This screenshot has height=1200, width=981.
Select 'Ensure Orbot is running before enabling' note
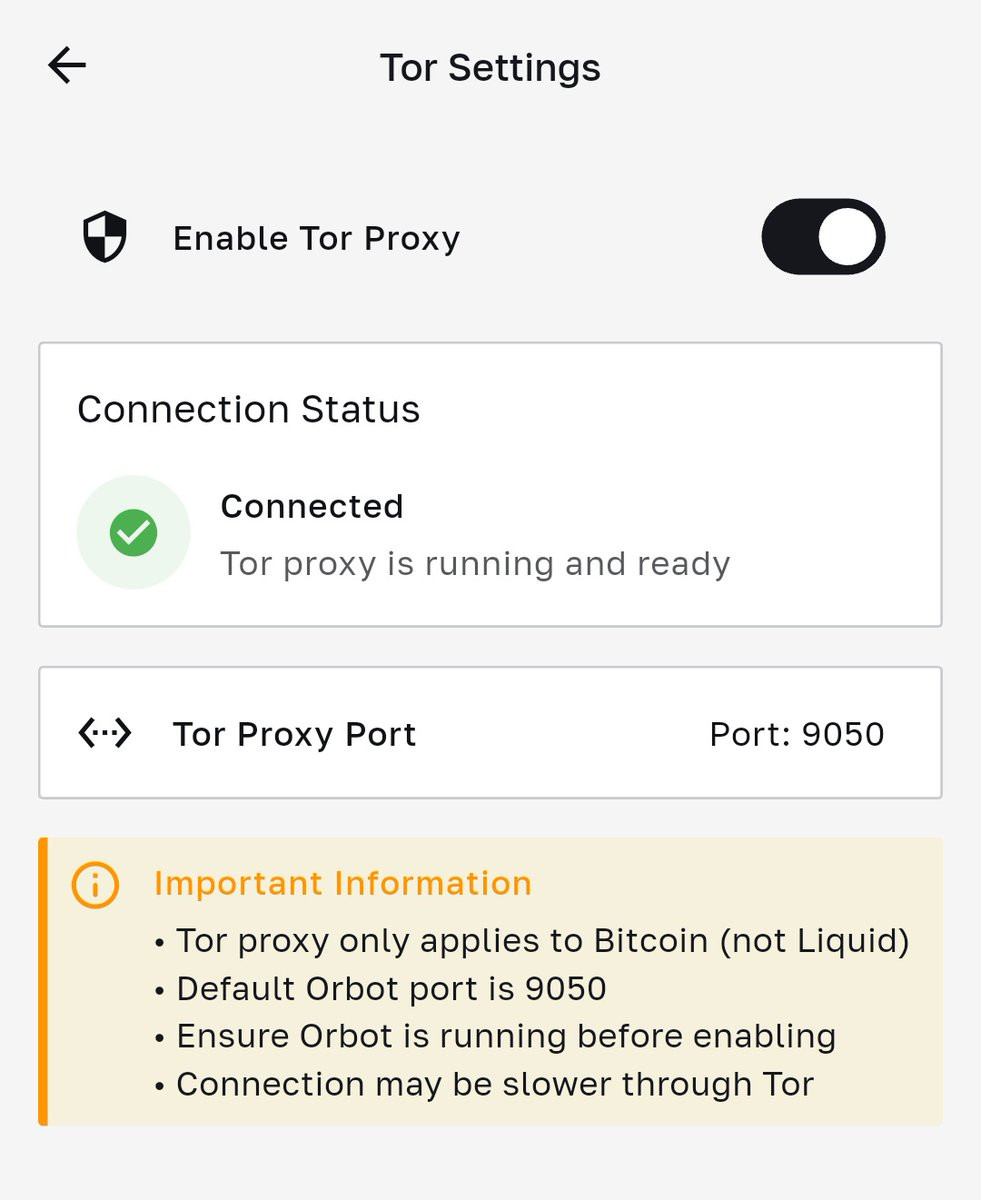coord(506,1036)
